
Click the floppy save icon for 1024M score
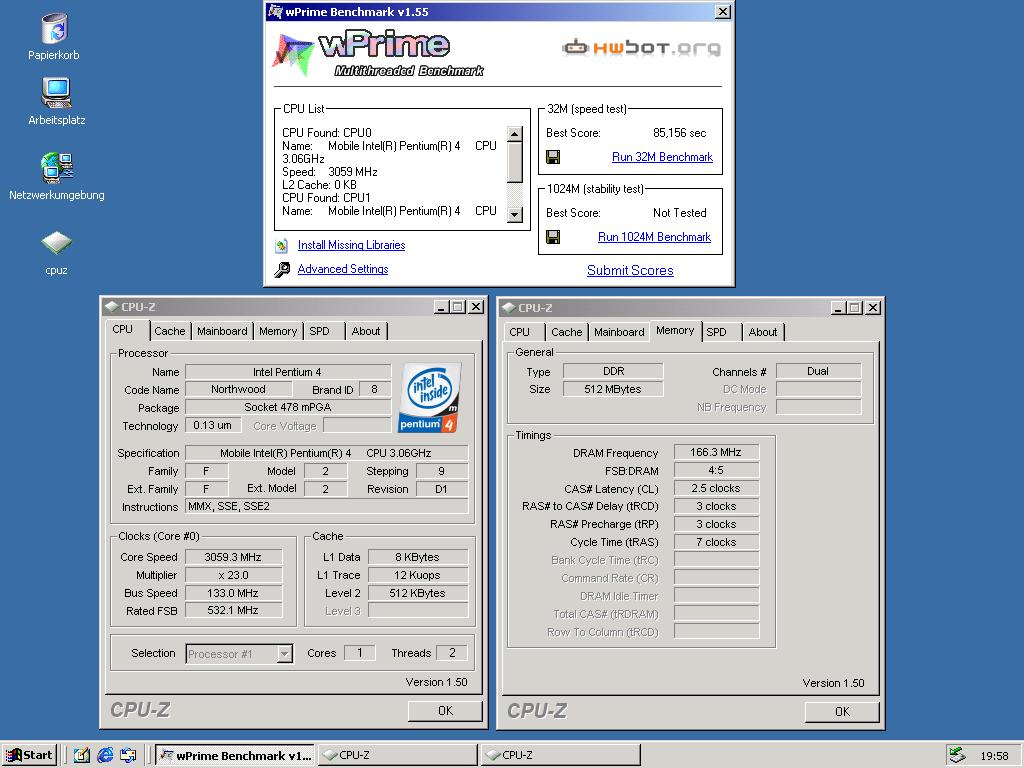553,237
